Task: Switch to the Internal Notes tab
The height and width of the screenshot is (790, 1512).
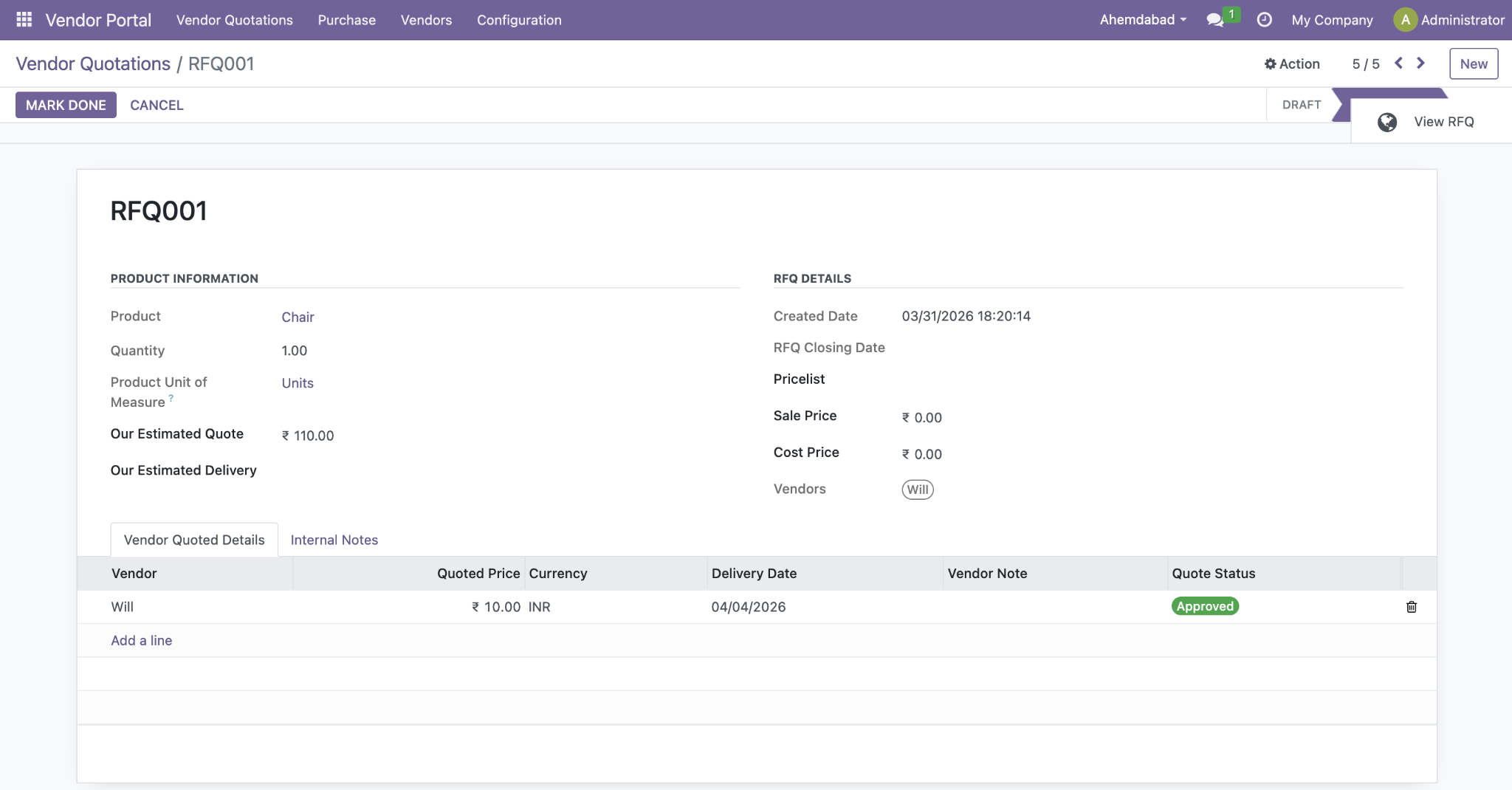Action: (334, 540)
